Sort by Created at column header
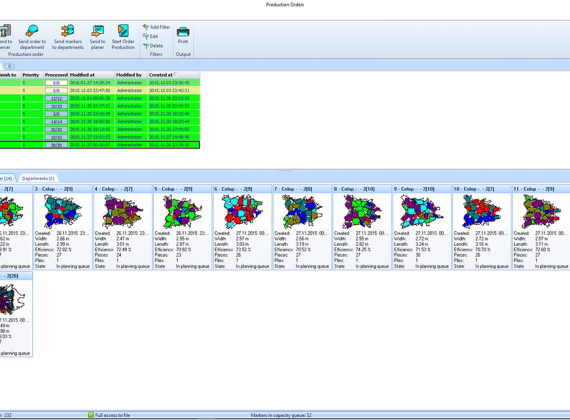The height and width of the screenshot is (420, 570). pos(174,75)
